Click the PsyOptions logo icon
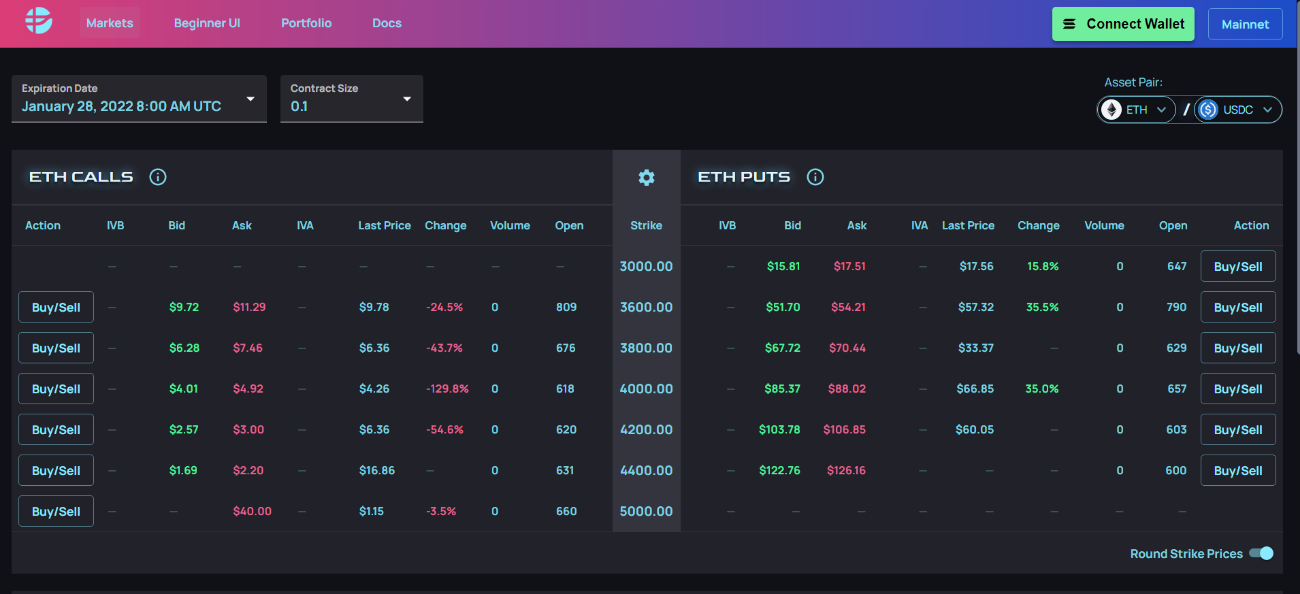This screenshot has width=1300, height=594. coord(38,22)
